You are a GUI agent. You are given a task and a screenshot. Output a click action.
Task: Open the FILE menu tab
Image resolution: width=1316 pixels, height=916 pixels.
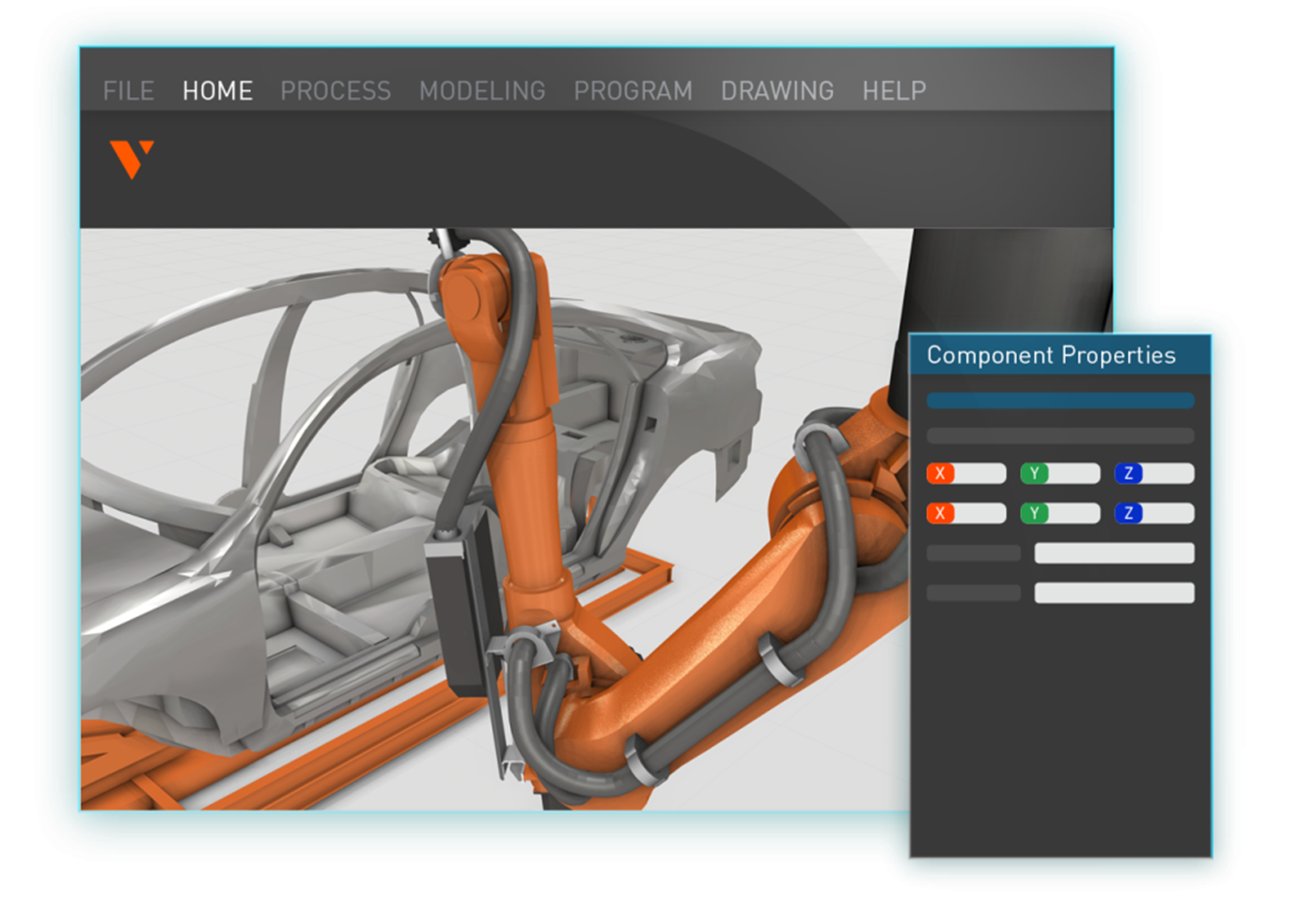tap(129, 91)
